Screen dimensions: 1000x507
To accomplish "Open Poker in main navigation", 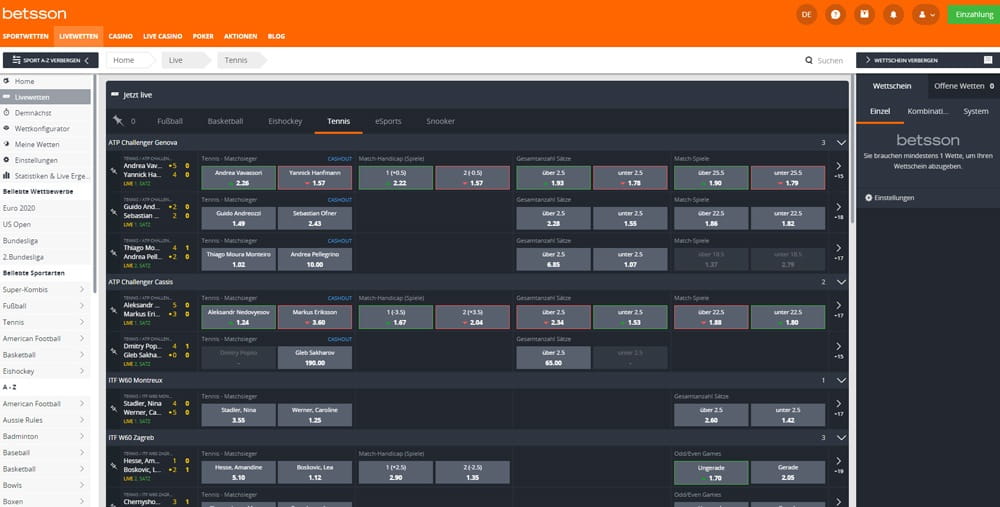I will [x=203, y=36].
